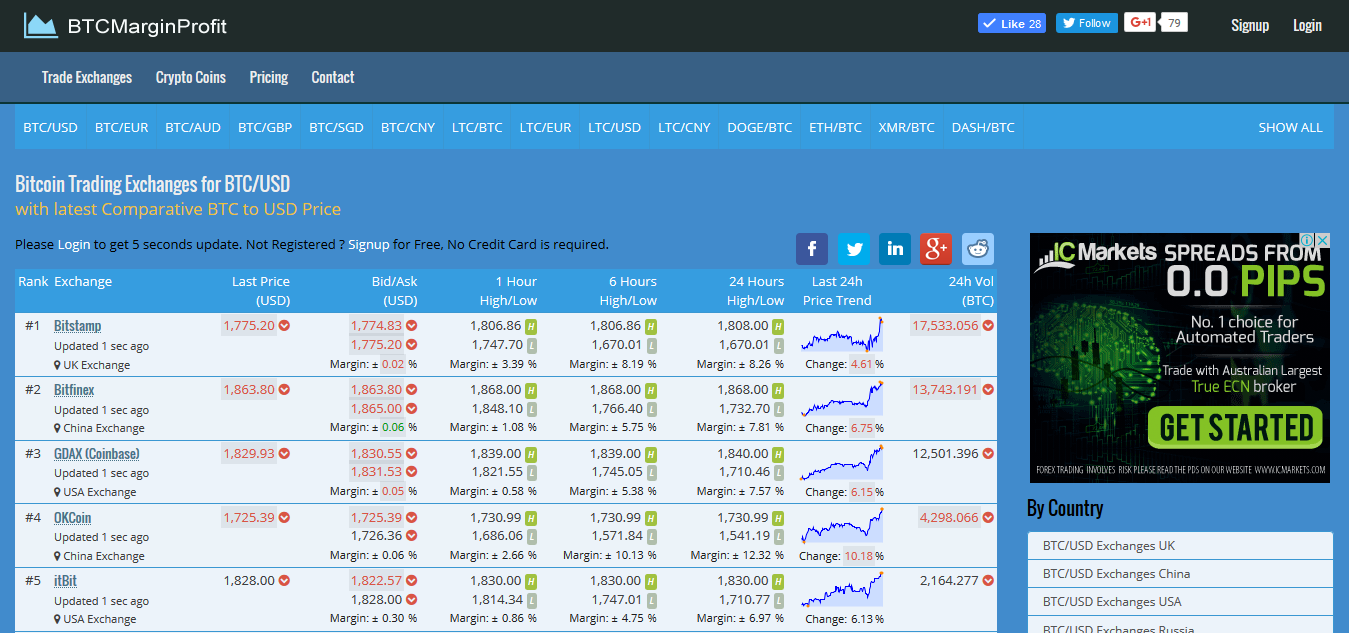Select BTC/GBP pair tab
The height and width of the screenshot is (633, 1349).
coord(265,127)
